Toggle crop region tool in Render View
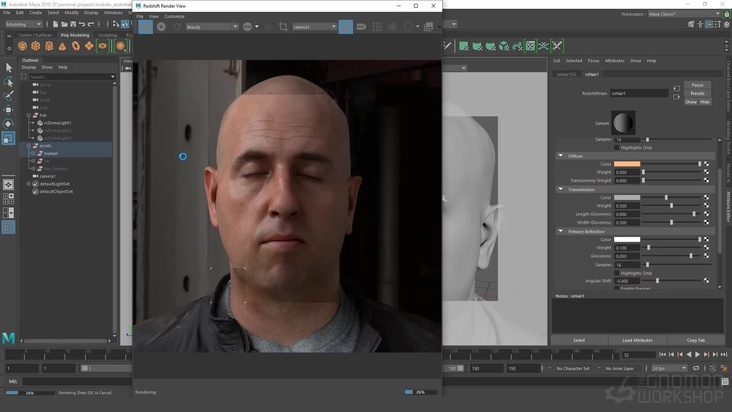Screen dimensions: 732x412 283,27
